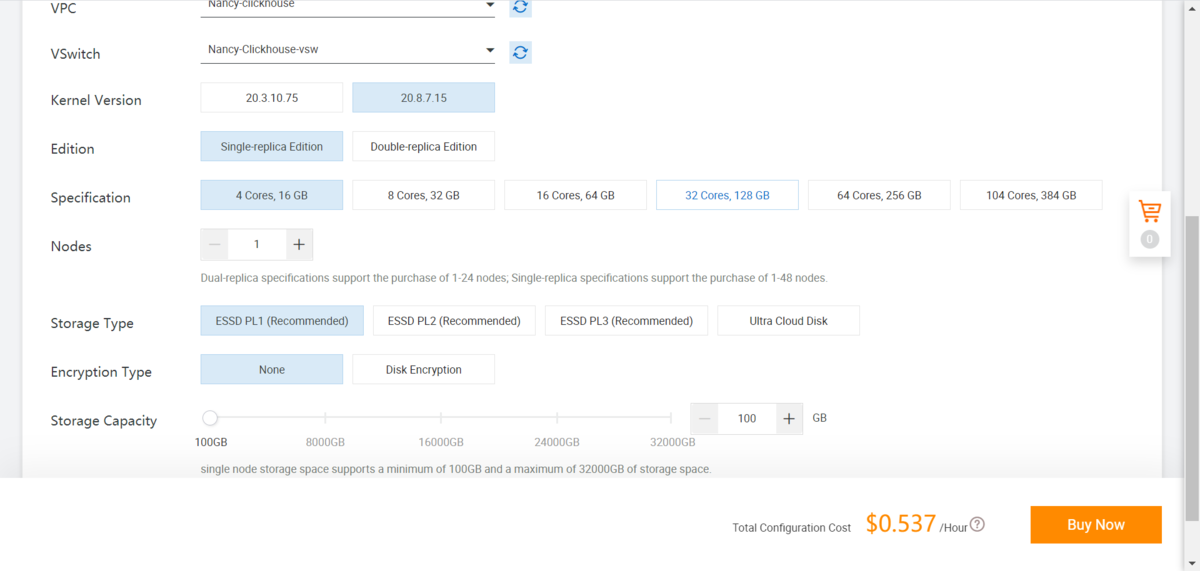Select 4 Cores, 16 GB specification
1200x571 pixels.
pos(272,195)
